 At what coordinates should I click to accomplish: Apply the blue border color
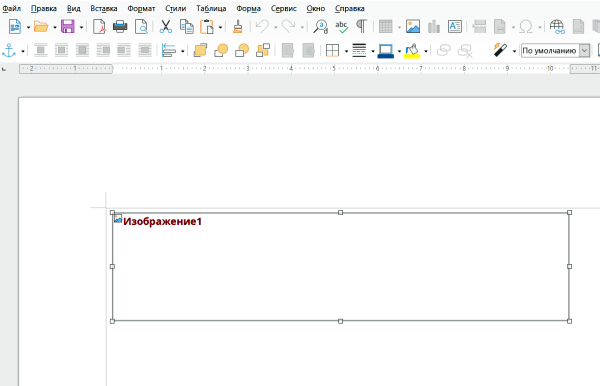(386, 50)
